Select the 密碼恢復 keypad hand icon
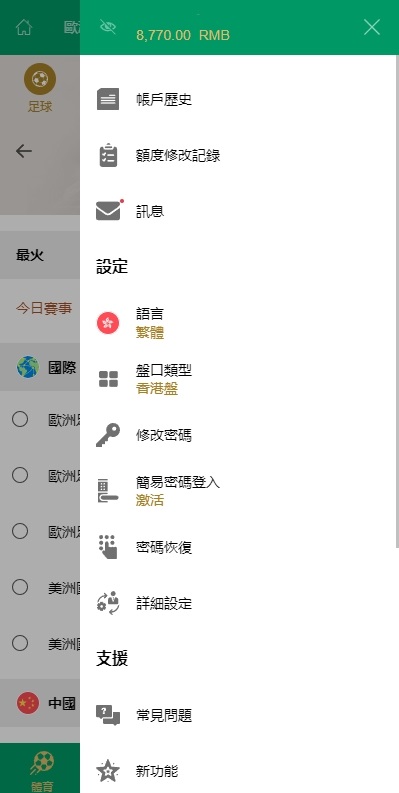Image resolution: width=399 pixels, height=793 pixels. click(x=108, y=547)
